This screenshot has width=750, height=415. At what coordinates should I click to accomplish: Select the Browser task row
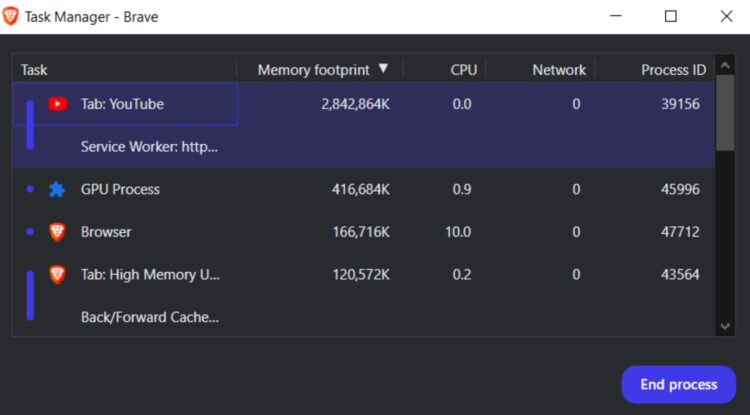point(364,232)
